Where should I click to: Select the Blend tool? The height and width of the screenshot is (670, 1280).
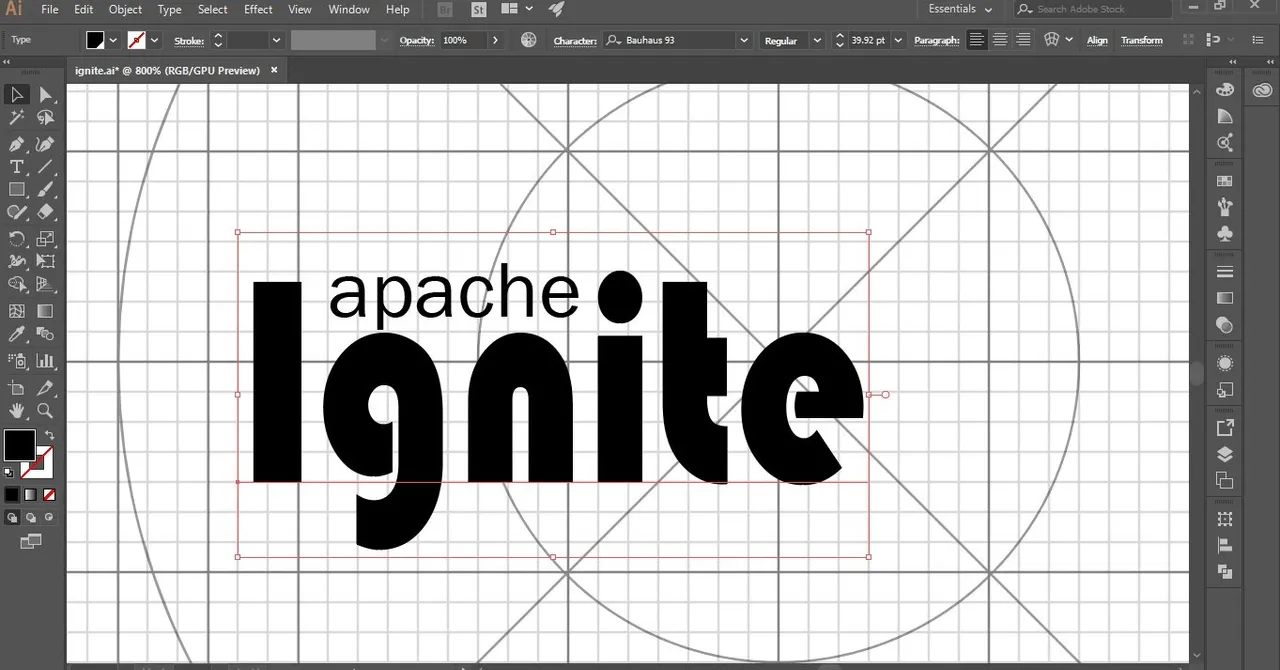(45, 334)
